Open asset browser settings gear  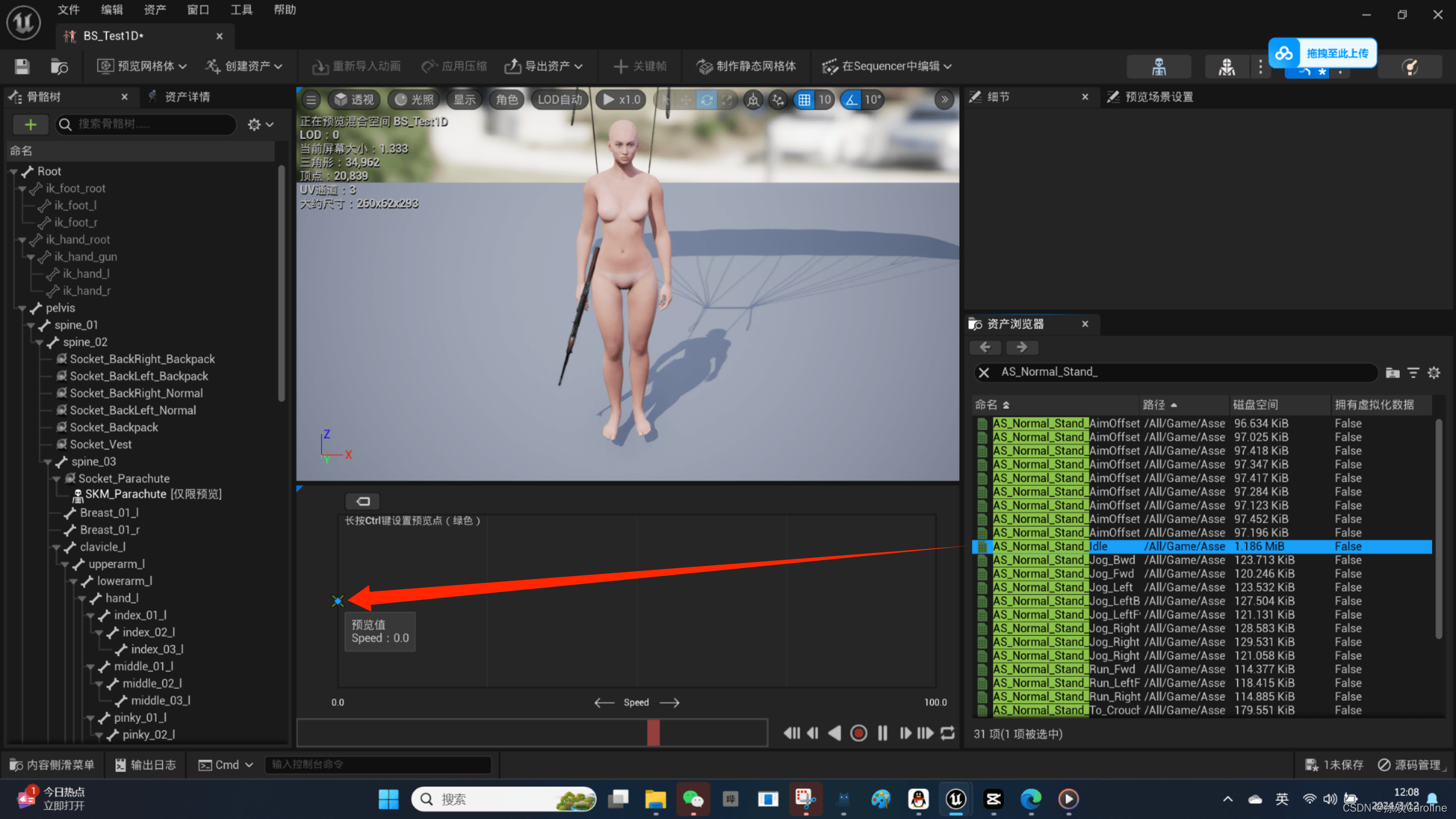1434,373
